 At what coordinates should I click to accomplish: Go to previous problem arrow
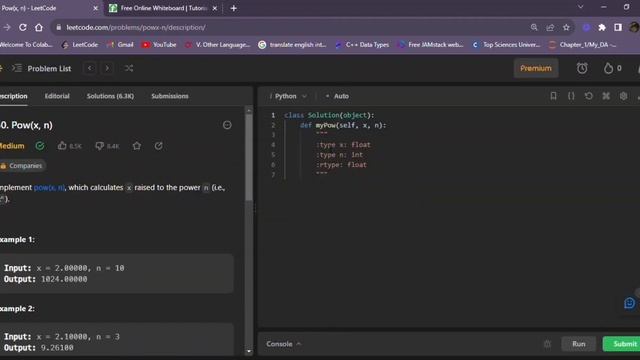[90, 68]
